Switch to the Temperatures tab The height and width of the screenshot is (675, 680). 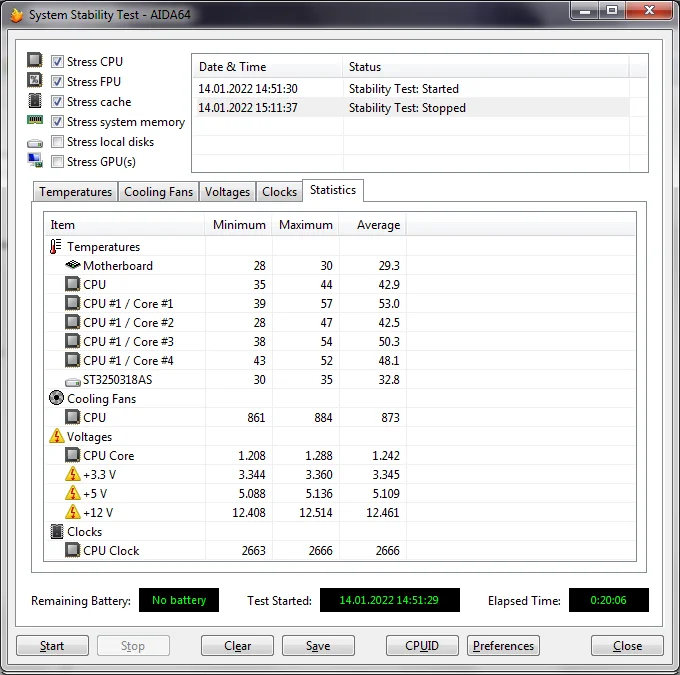coord(75,192)
